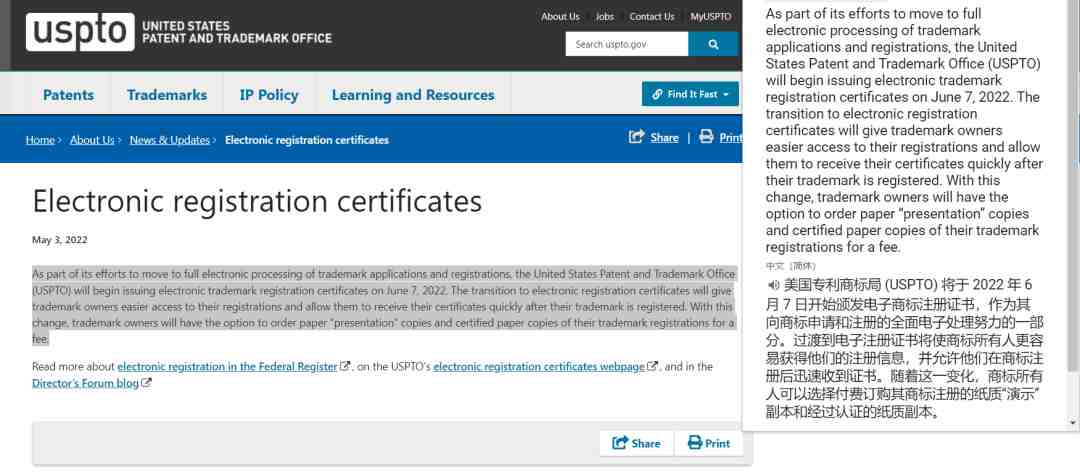Open Director's Forum blog link

coord(85,383)
